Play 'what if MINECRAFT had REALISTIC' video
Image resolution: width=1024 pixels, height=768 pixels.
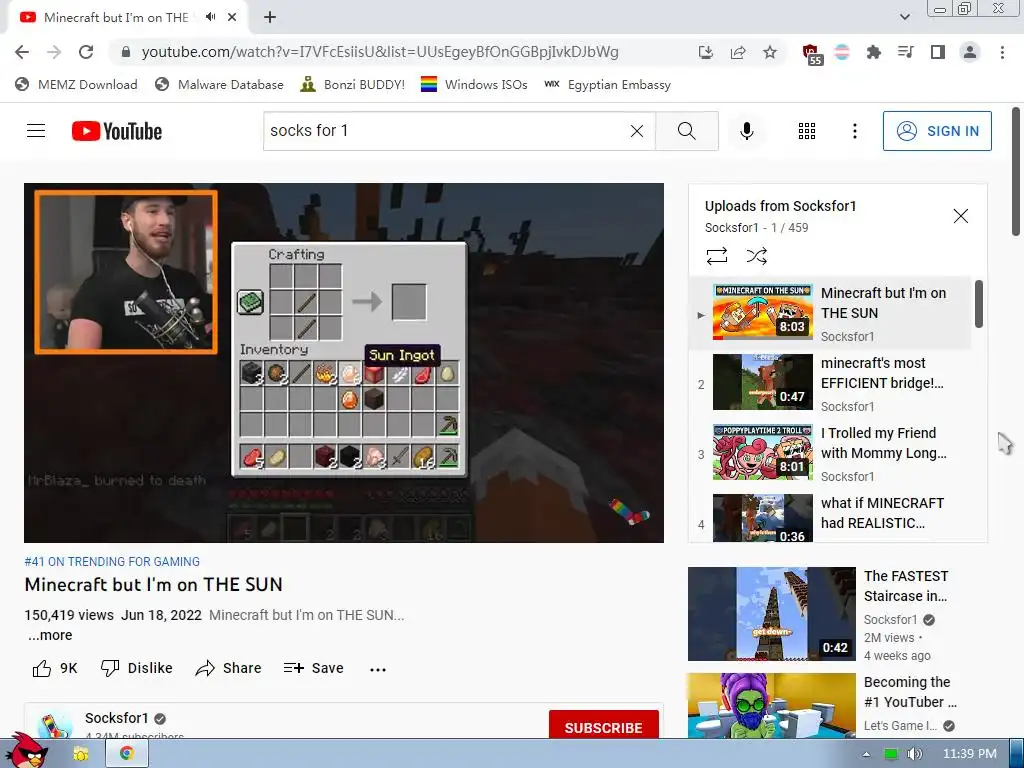(830, 517)
